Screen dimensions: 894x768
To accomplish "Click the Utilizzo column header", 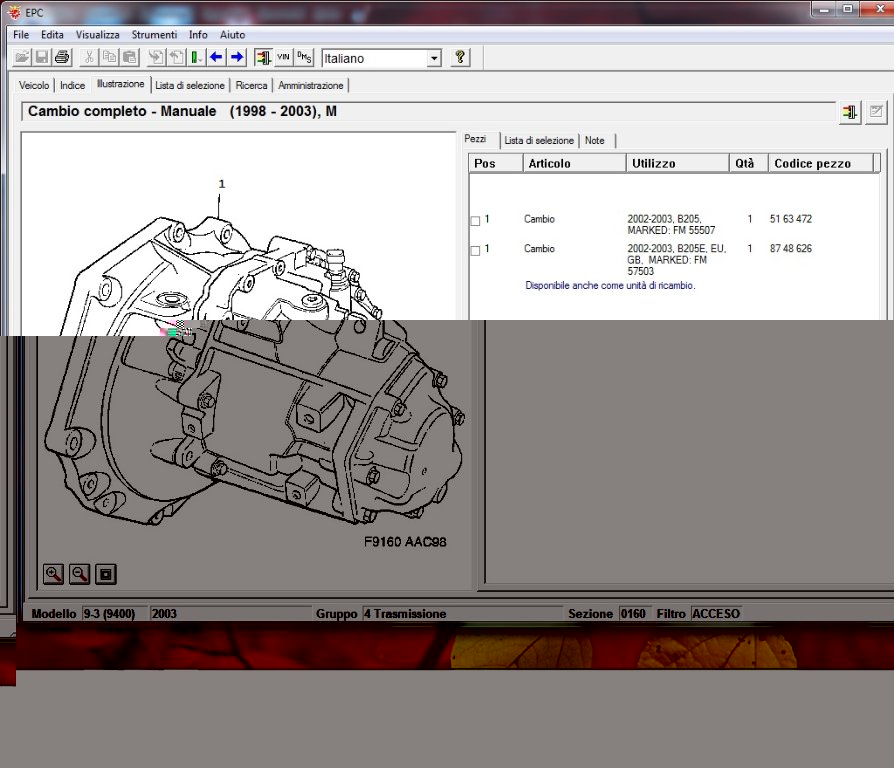I will [x=677, y=163].
